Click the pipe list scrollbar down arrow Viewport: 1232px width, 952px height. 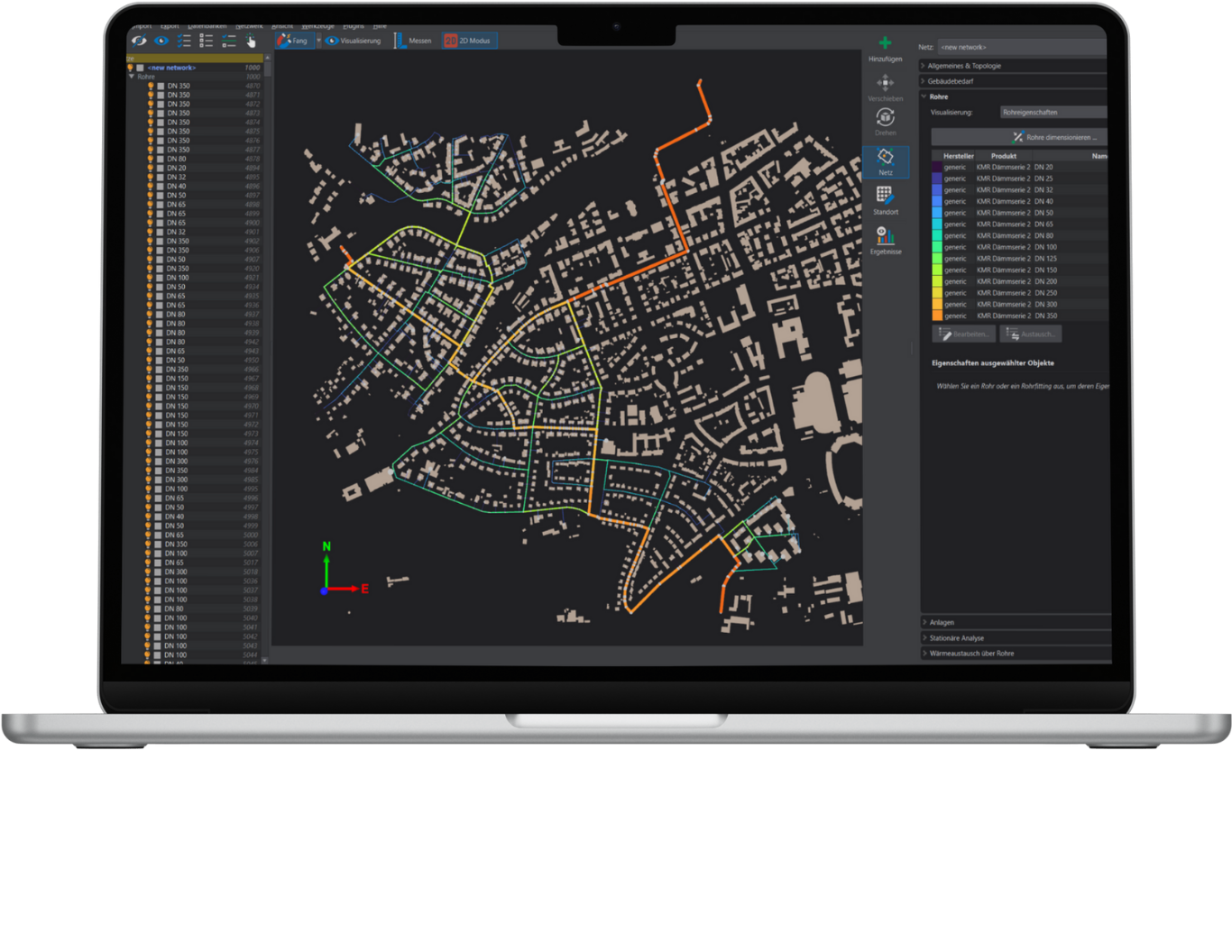click(x=264, y=660)
